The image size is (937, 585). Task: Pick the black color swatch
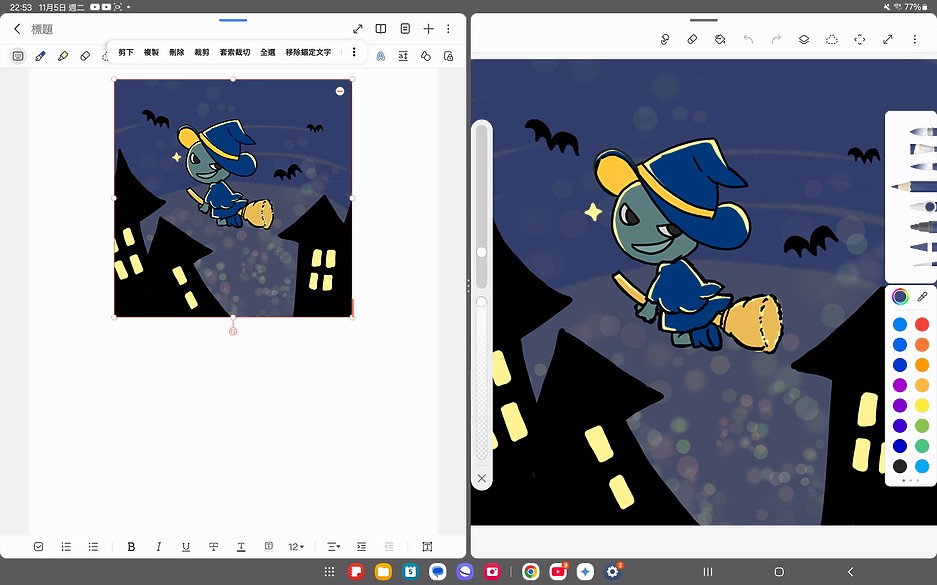pyautogui.click(x=900, y=466)
